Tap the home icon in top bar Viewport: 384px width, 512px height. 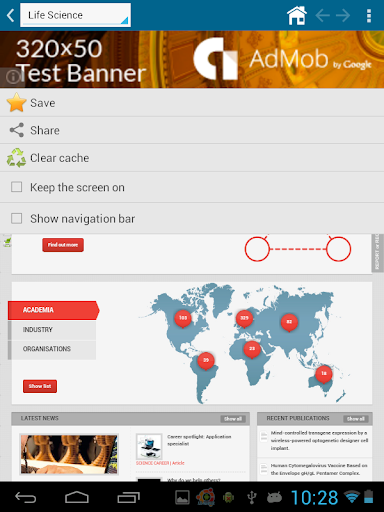297,16
